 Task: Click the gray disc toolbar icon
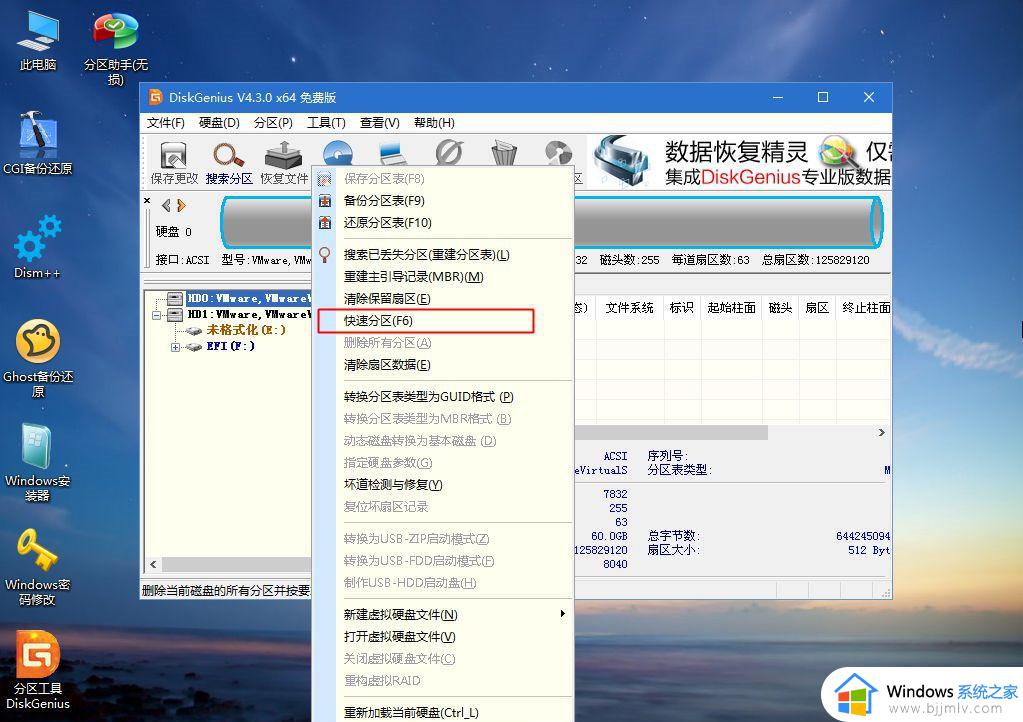[559, 153]
